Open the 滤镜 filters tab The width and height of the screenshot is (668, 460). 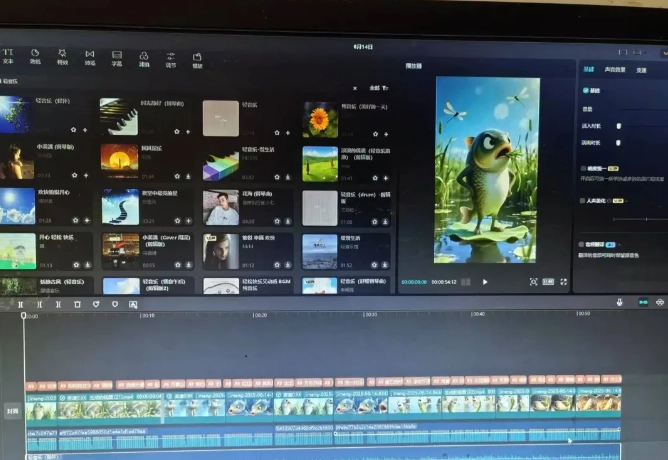(144, 60)
